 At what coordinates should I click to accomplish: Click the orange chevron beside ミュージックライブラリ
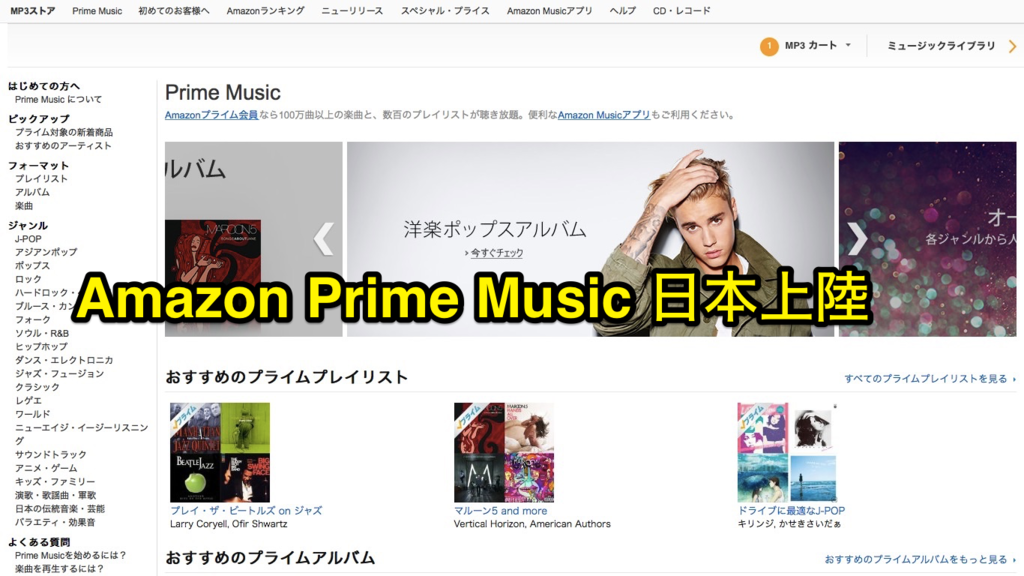[x=1012, y=46]
